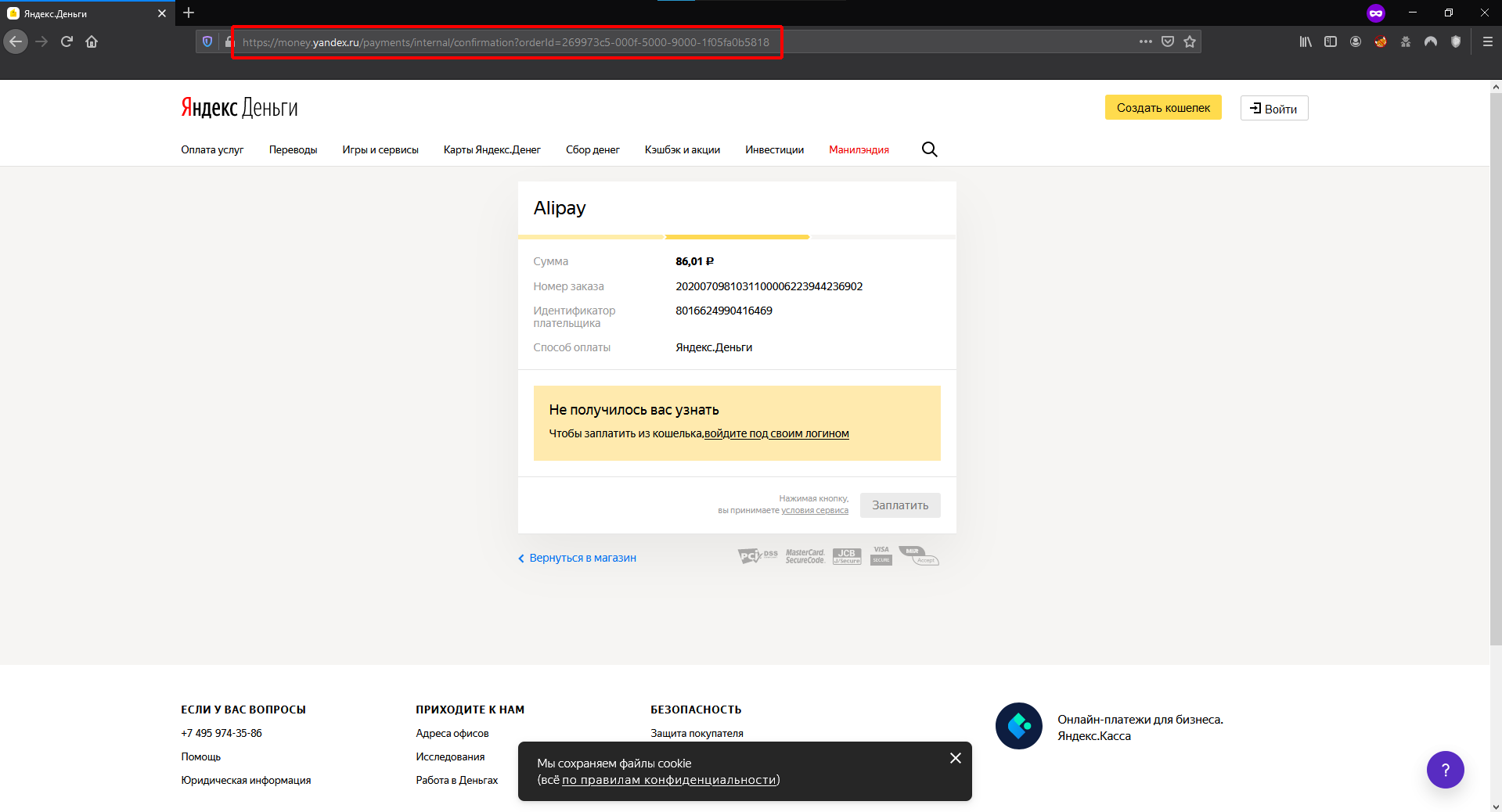The image size is (1502, 812).
Task: Open Исследования footer link
Action: coord(450,756)
